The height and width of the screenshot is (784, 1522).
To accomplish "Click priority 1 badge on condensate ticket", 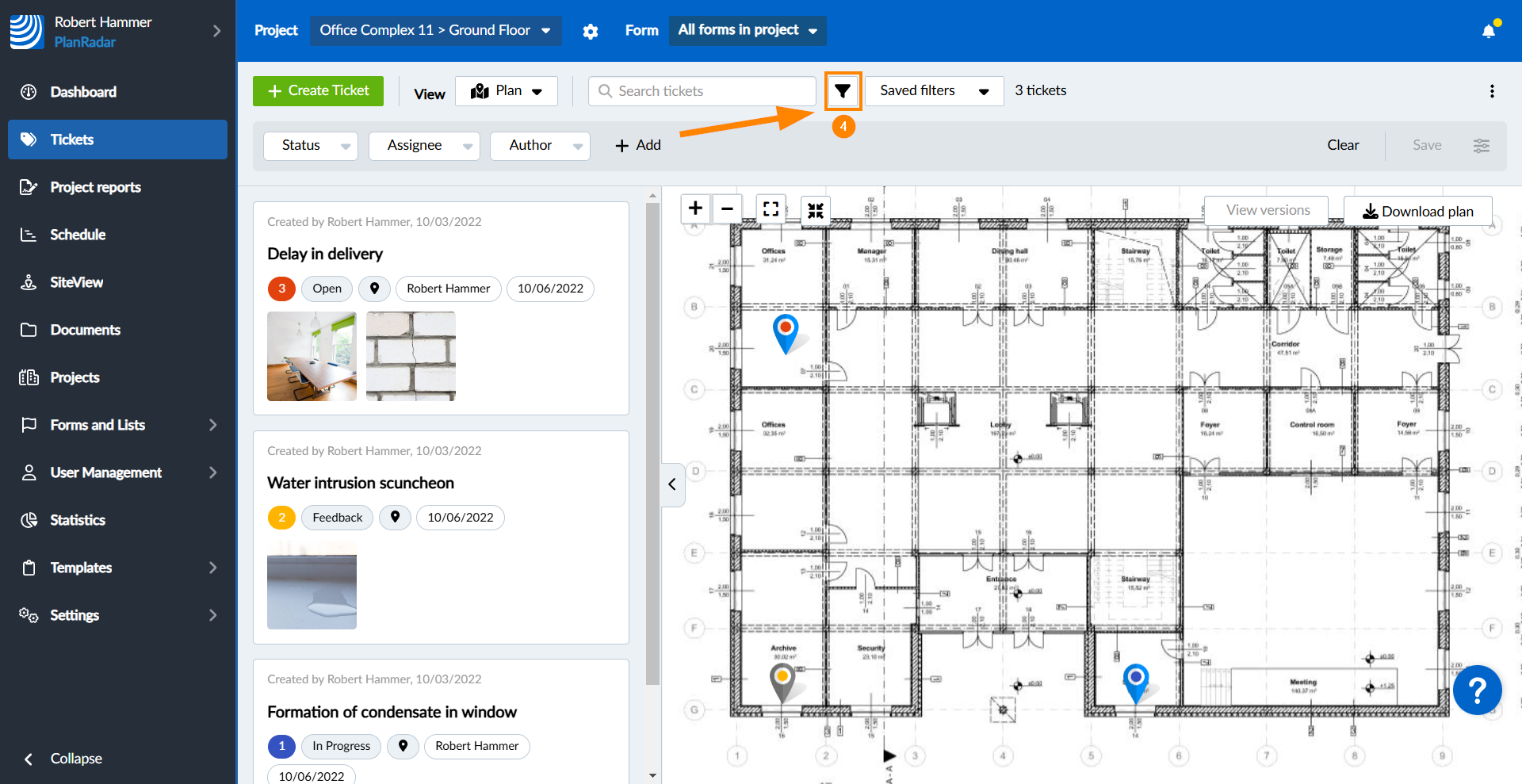I will pyautogui.click(x=281, y=746).
